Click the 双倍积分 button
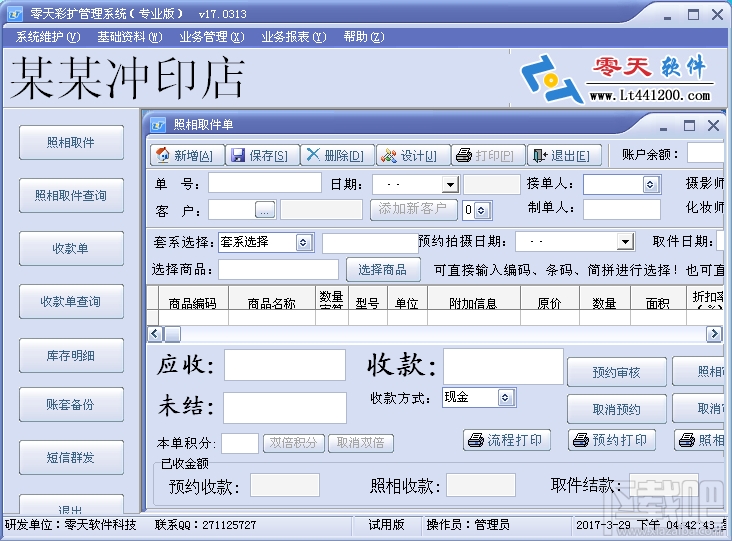732x541 pixels. pyautogui.click(x=294, y=443)
